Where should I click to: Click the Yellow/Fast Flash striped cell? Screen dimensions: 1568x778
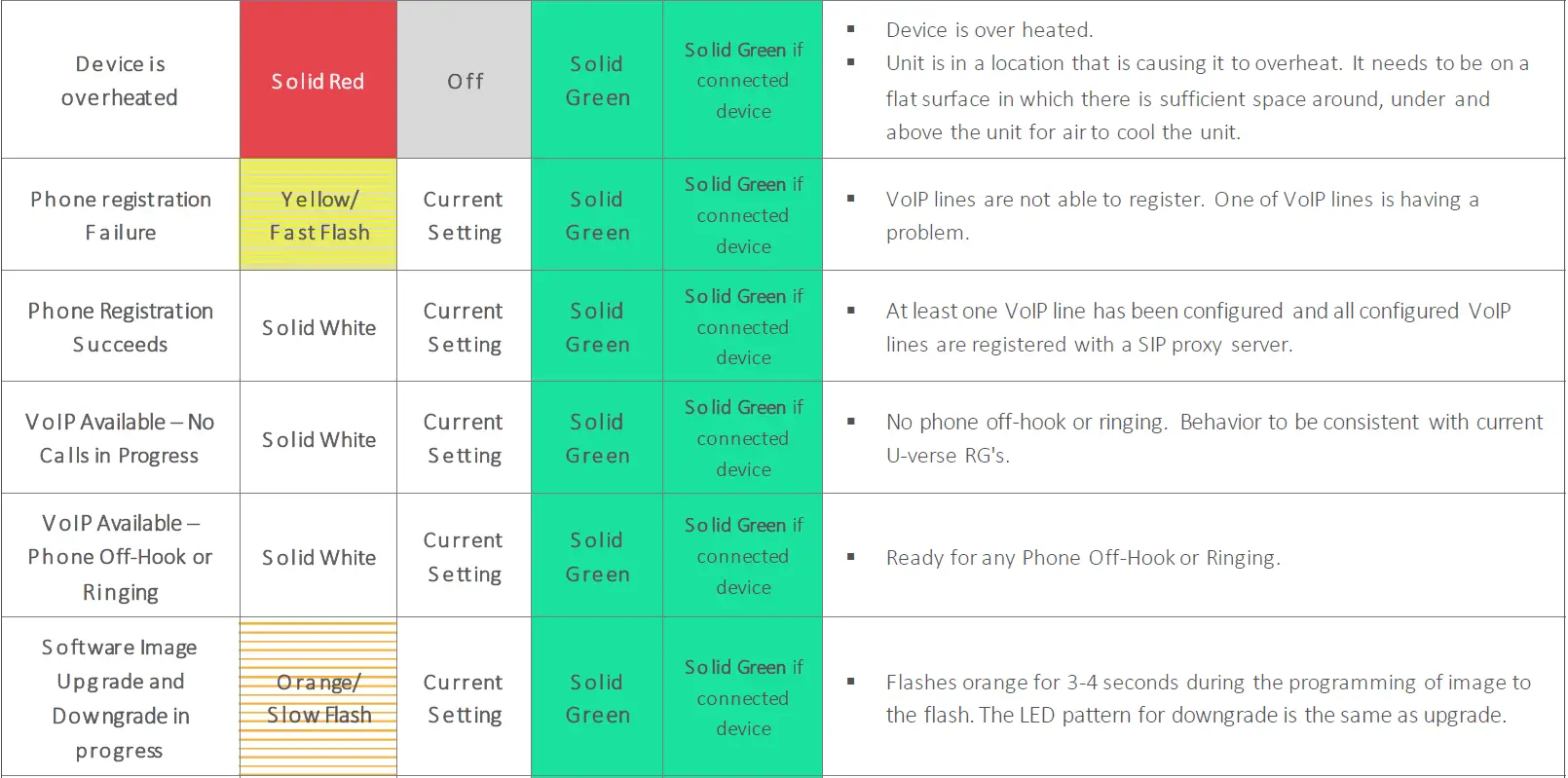pos(318,215)
